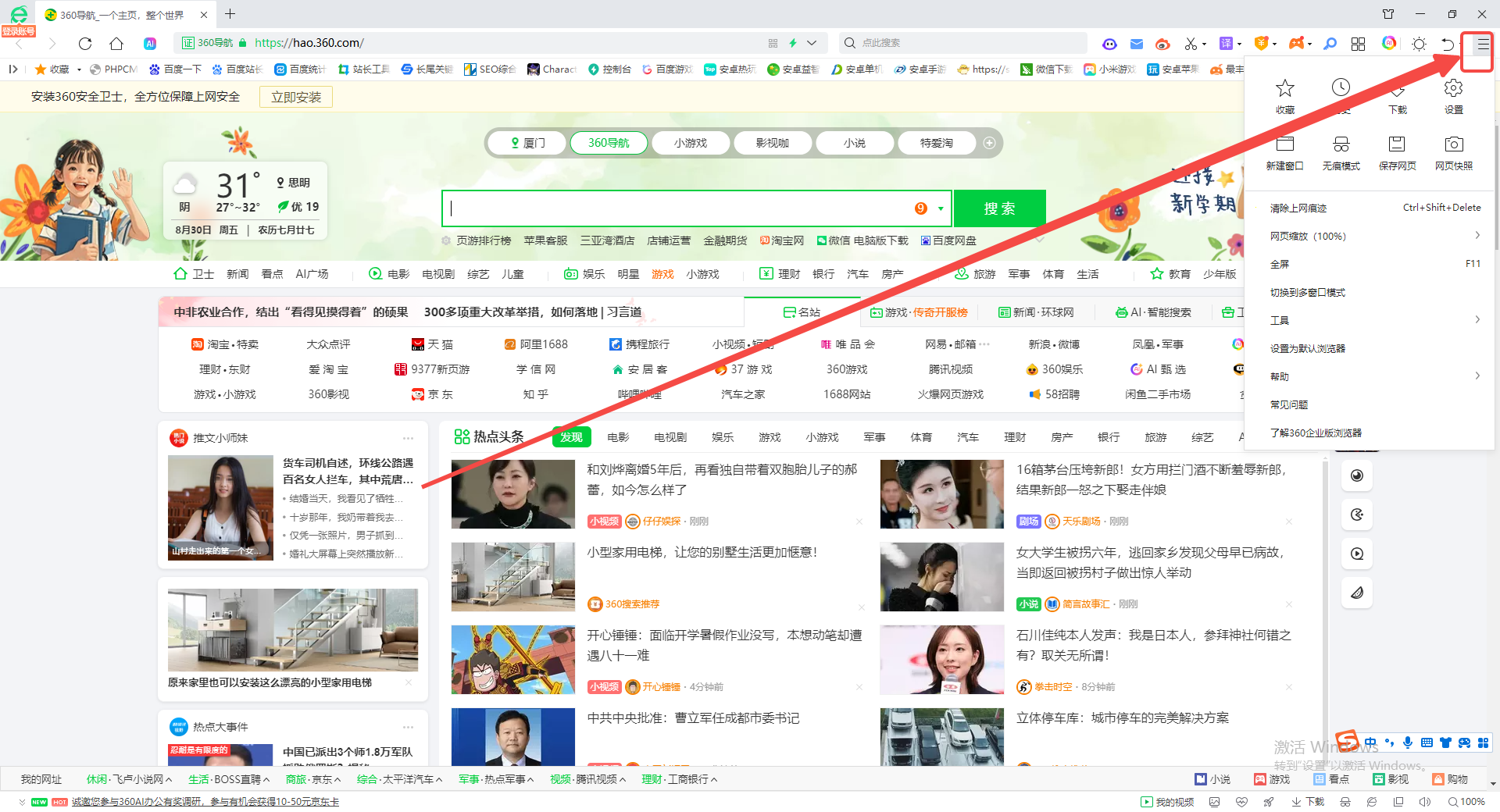
Task: Open the extensions grid icon
Action: pos(1359,44)
